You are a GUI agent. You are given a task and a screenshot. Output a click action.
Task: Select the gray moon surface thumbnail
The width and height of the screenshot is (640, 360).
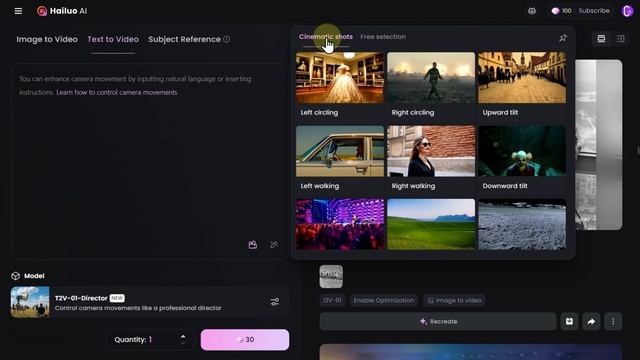point(522,224)
